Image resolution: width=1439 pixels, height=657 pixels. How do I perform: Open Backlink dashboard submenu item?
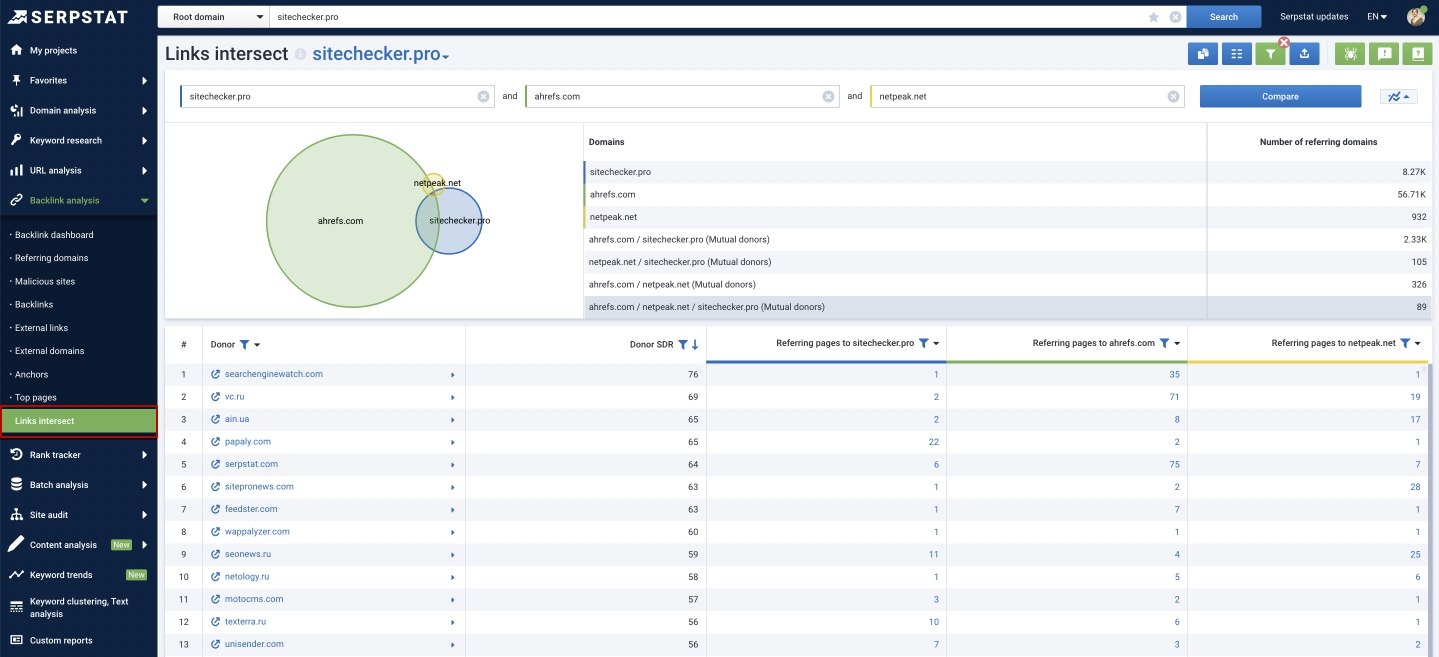pos(54,235)
